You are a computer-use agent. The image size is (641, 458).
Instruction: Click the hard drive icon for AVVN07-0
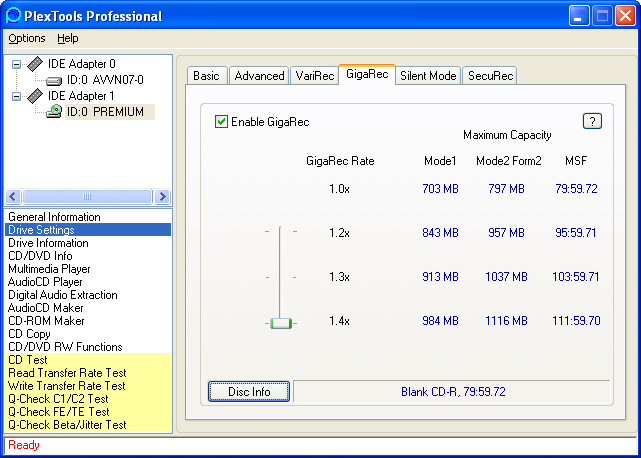(x=54, y=81)
